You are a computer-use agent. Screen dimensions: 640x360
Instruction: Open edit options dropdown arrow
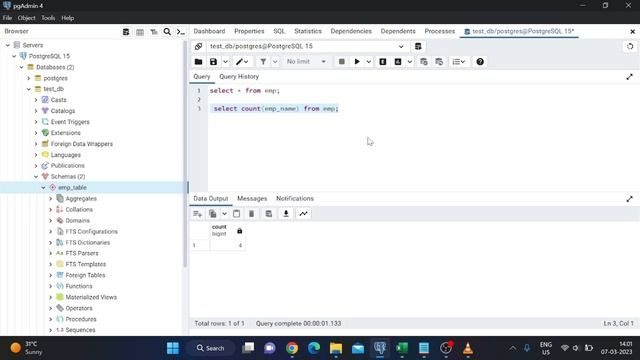[247, 62]
